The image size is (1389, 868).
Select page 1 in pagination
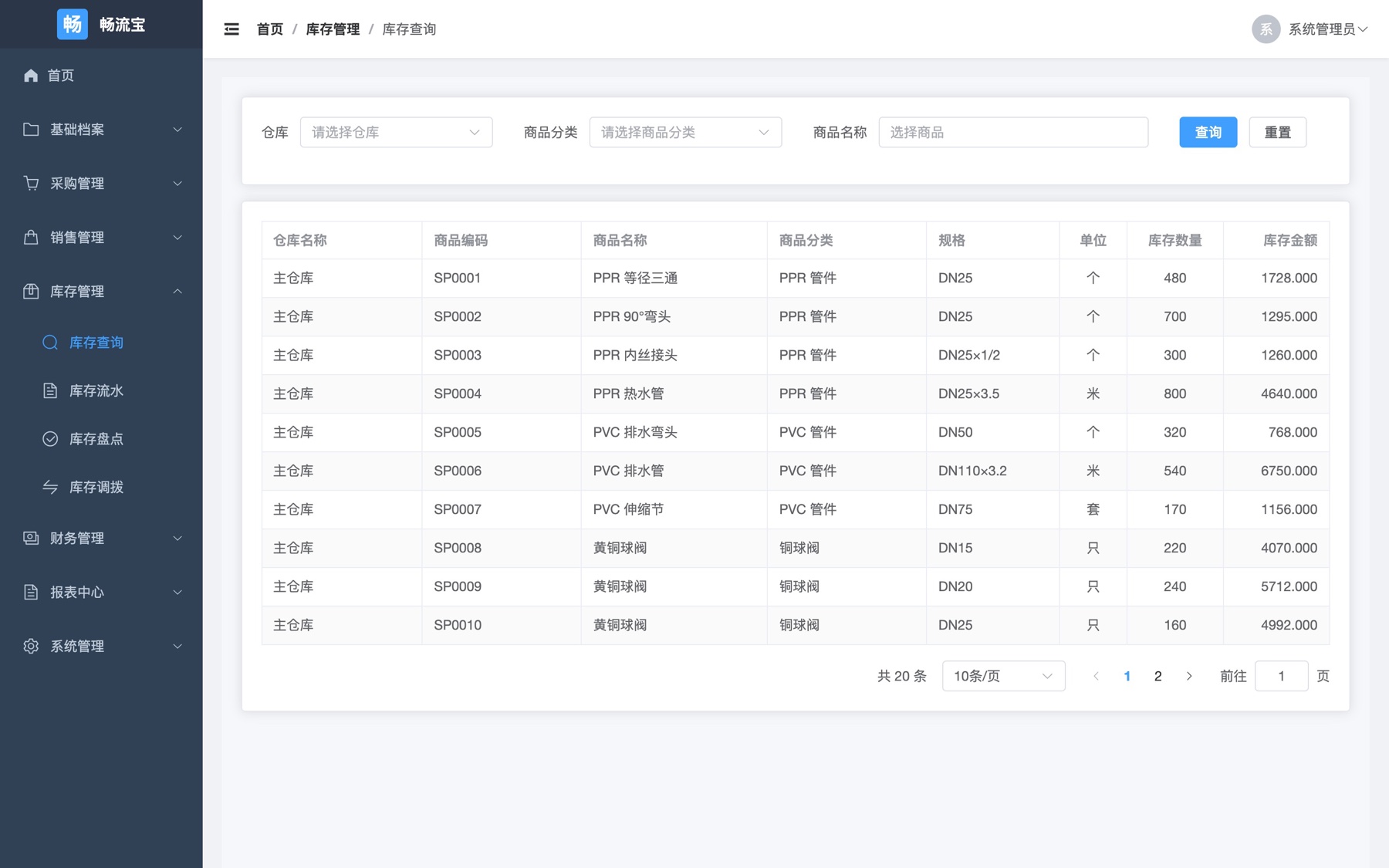1127,677
